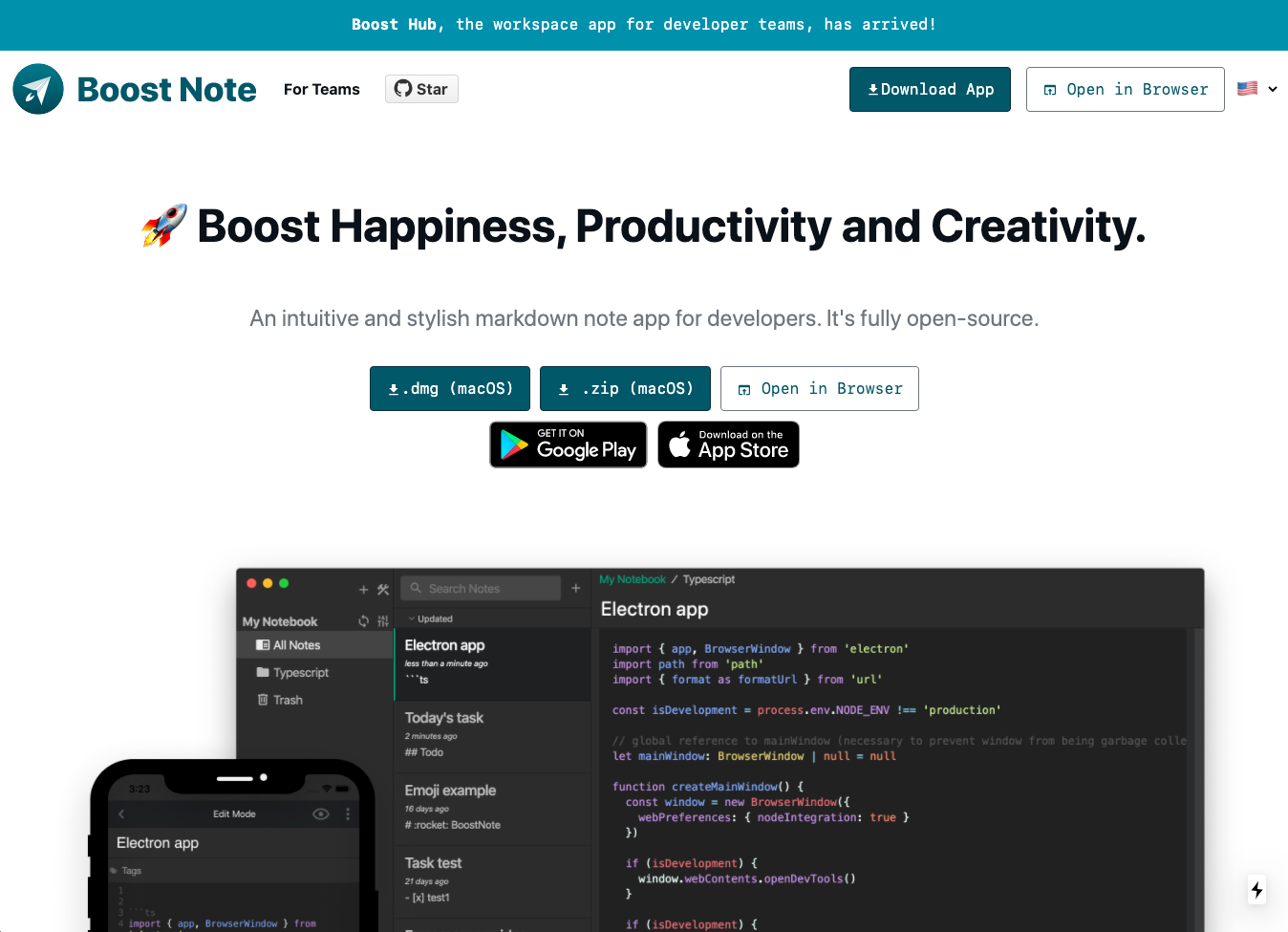Download the .dmg (macOS) installer
Image resolution: width=1288 pixels, height=932 pixels.
pyautogui.click(x=450, y=388)
